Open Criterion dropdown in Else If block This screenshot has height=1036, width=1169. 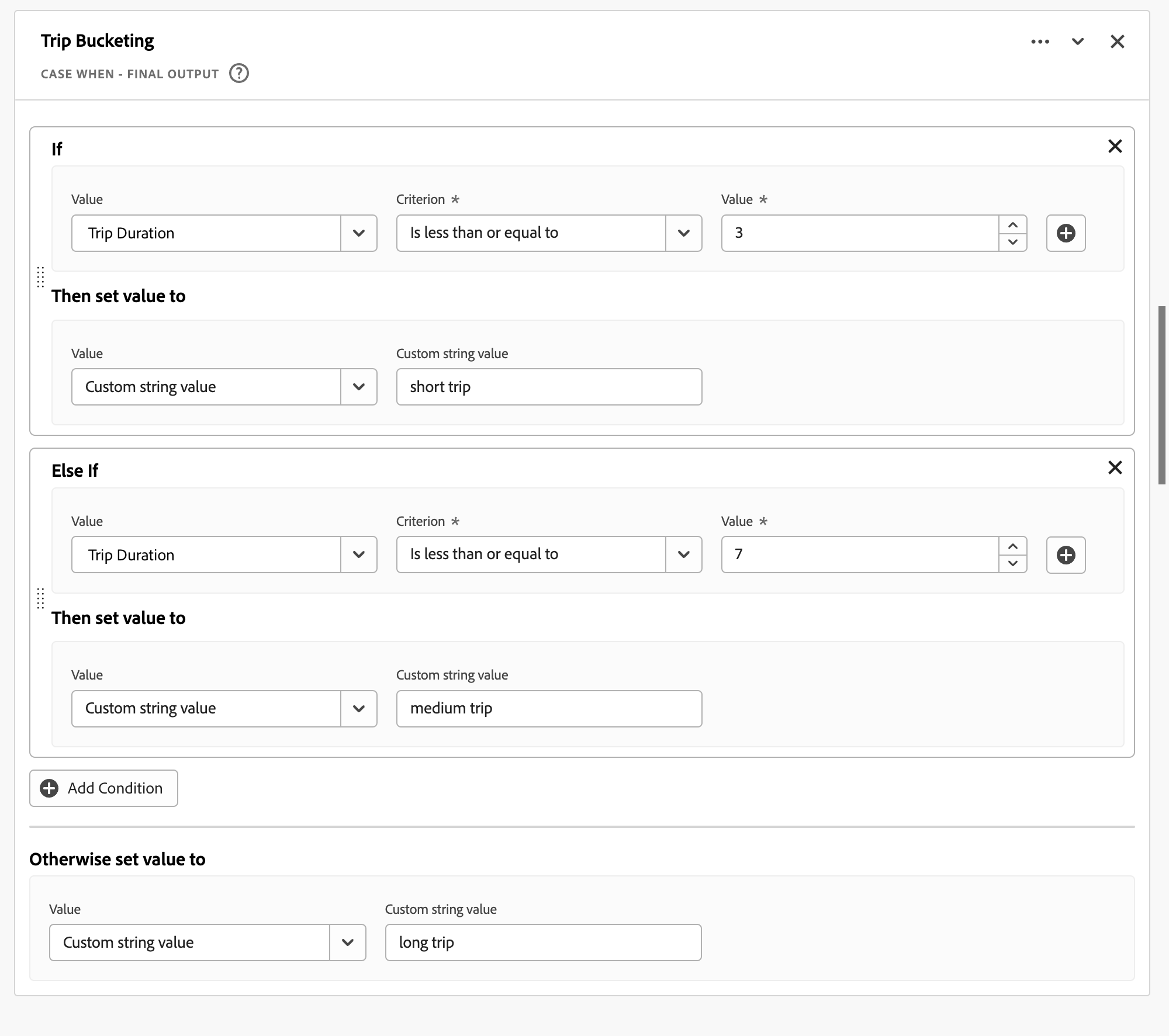[683, 555]
